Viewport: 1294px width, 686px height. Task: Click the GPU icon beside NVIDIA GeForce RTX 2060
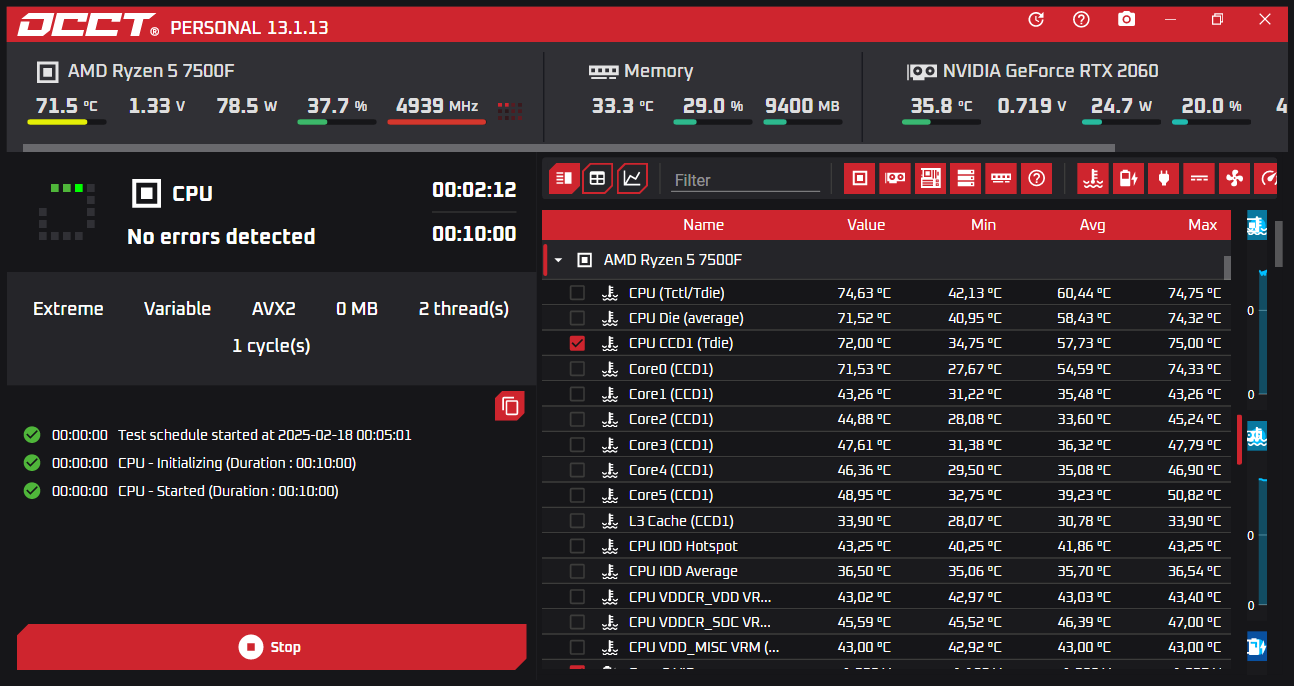[922, 72]
